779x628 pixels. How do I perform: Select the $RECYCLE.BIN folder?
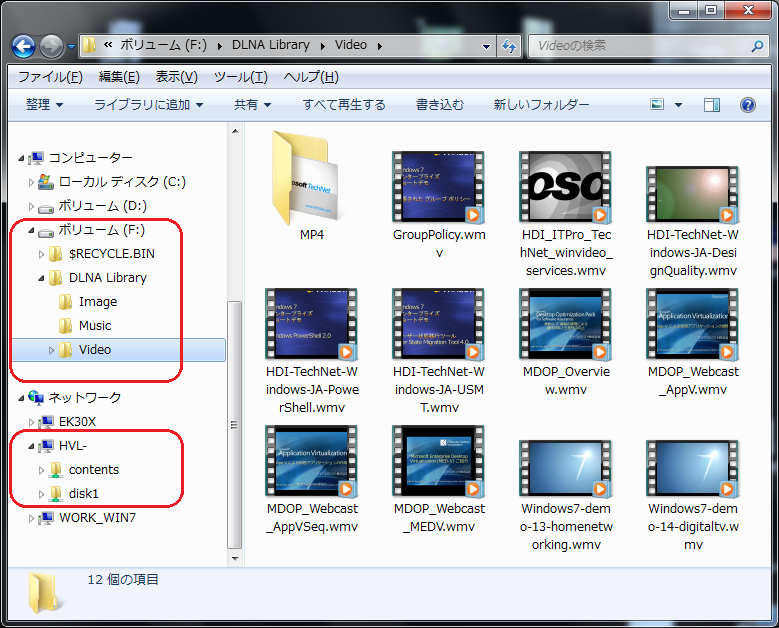[x=112, y=254]
